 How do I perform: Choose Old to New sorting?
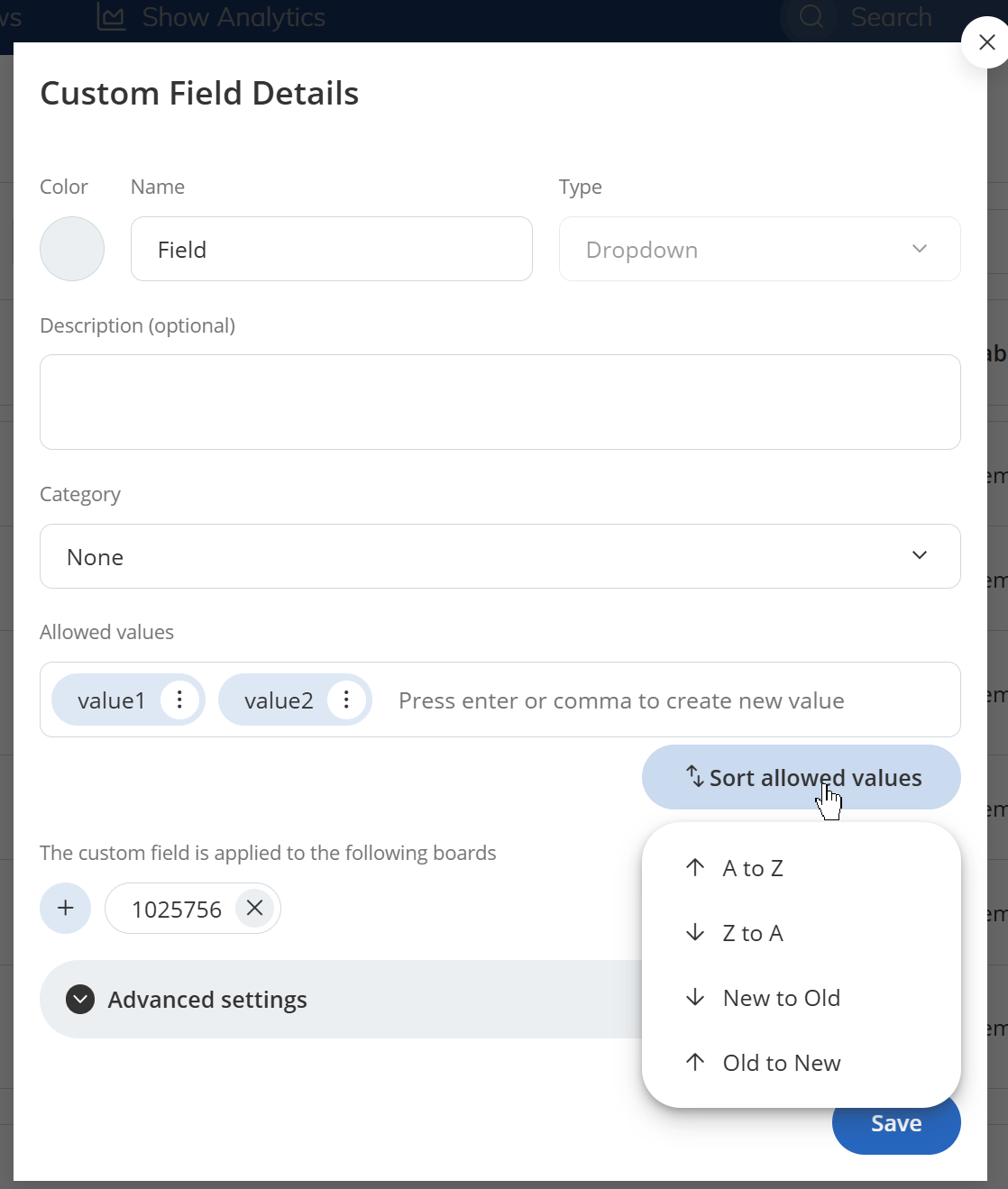click(x=781, y=1063)
